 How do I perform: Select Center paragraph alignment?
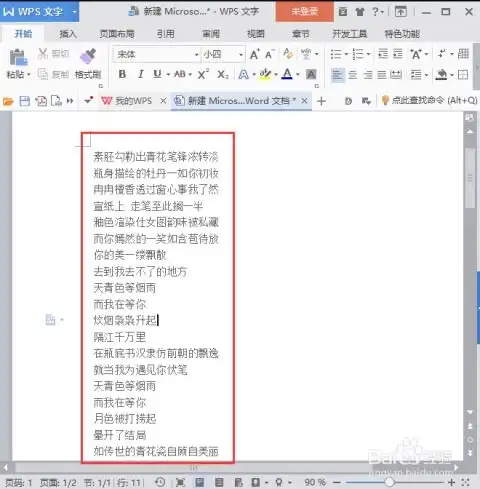tap(353, 75)
